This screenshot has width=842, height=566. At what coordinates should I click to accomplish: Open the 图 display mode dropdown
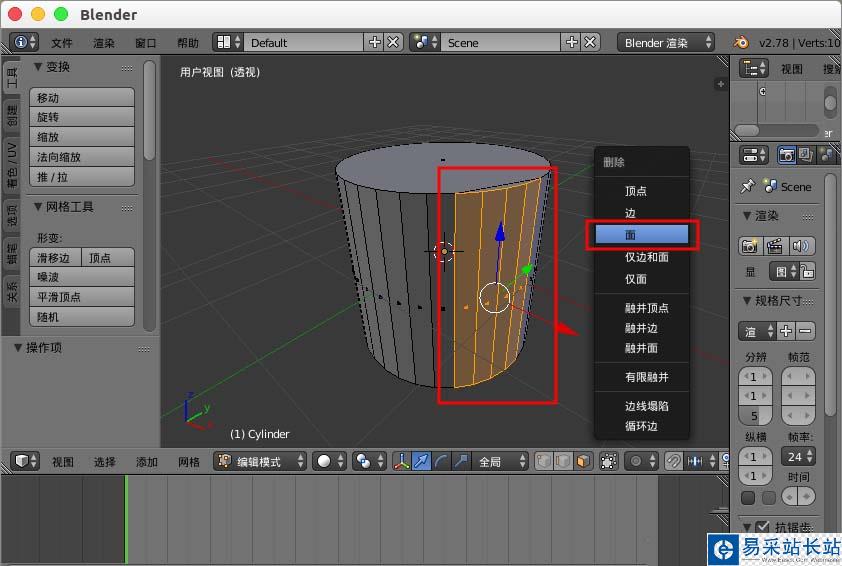coord(785,272)
